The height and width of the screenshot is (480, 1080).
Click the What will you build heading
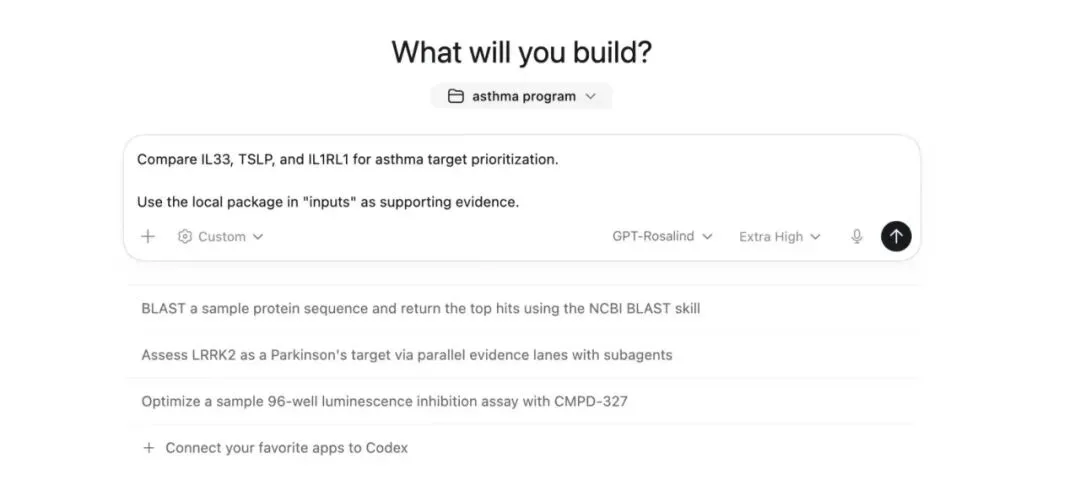point(521,52)
